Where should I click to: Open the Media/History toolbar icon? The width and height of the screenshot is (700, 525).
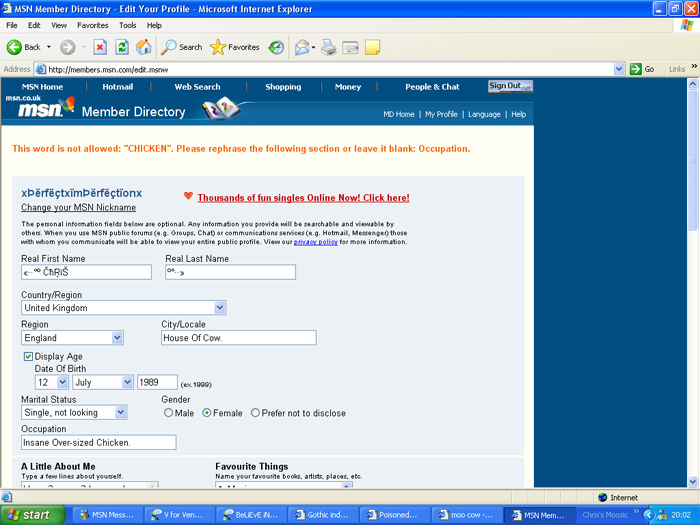[276, 47]
